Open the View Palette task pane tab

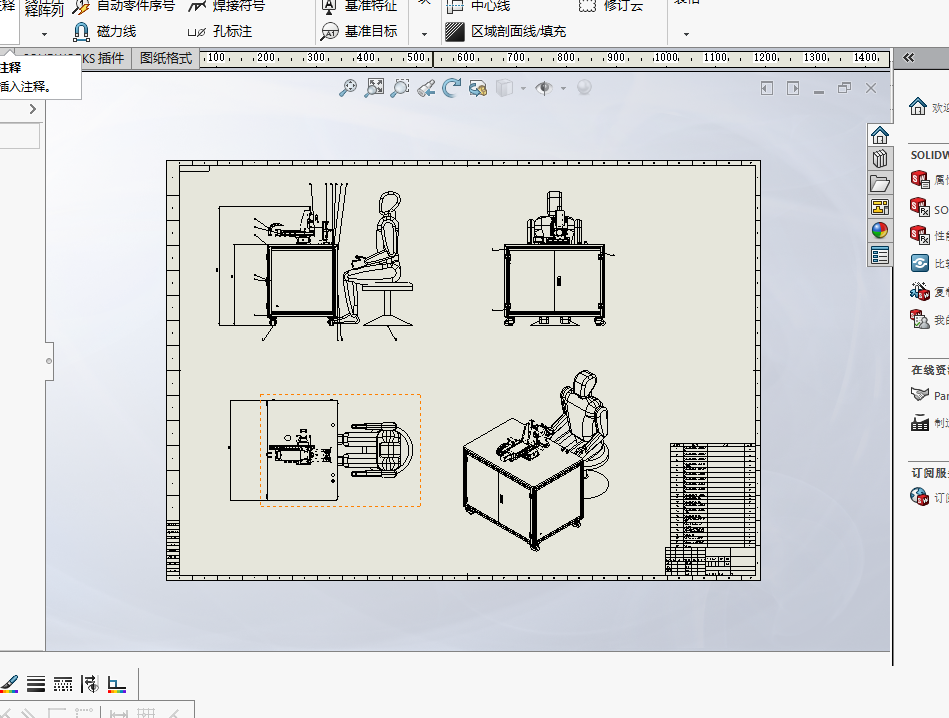[x=880, y=207]
